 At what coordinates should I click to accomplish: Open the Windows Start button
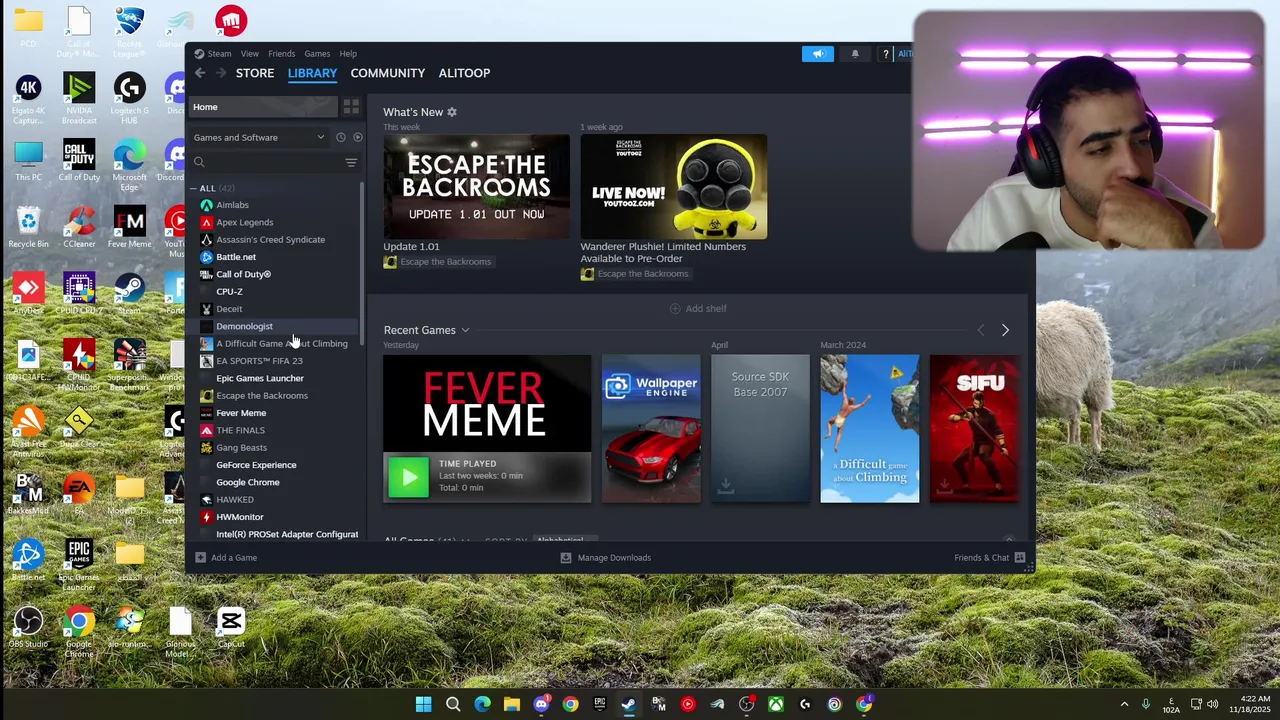(423, 705)
